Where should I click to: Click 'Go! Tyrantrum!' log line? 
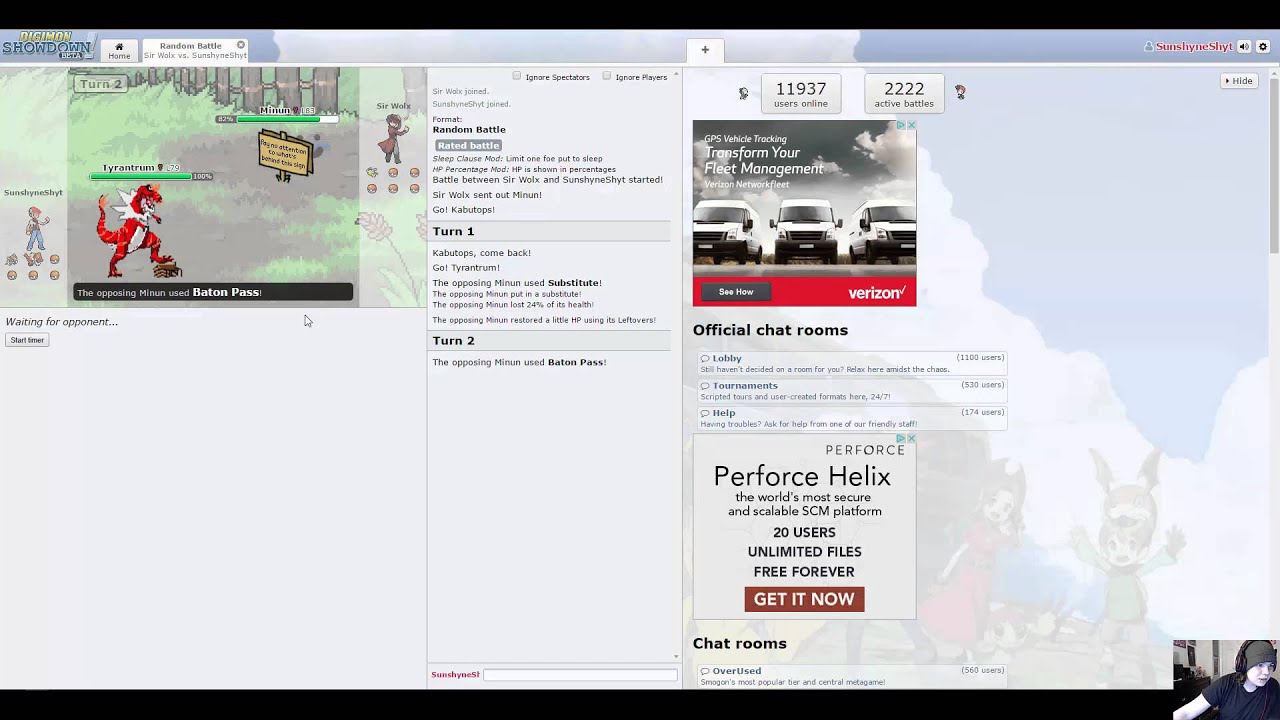466,267
